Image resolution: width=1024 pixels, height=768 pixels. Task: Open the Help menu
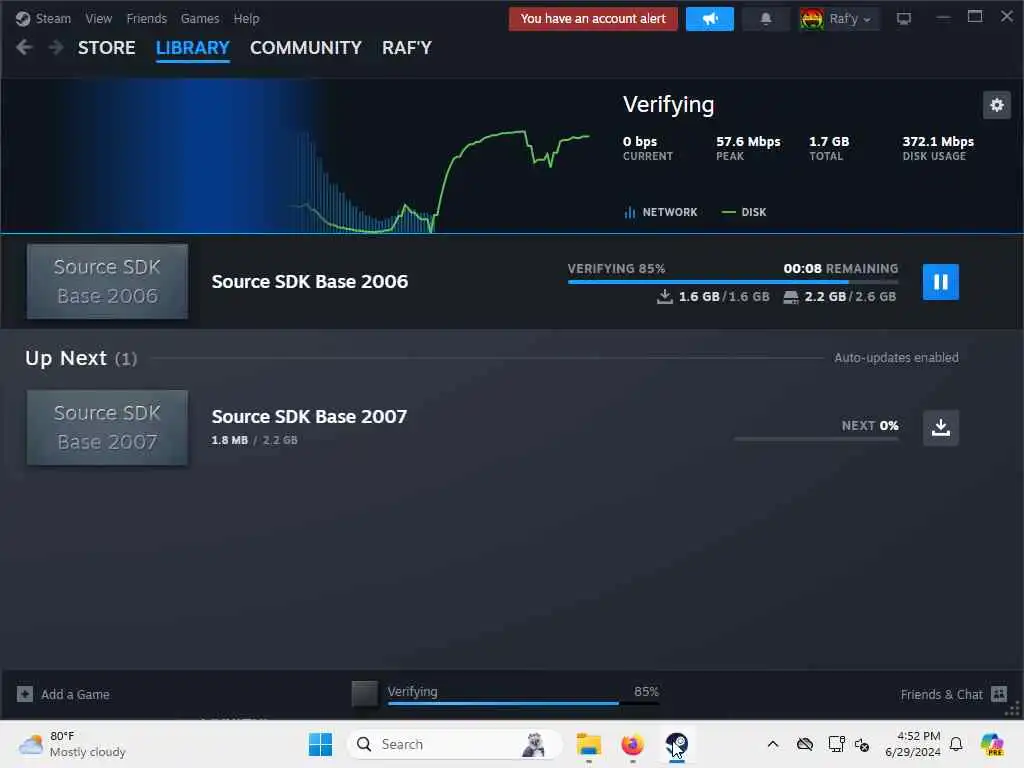[x=246, y=18]
